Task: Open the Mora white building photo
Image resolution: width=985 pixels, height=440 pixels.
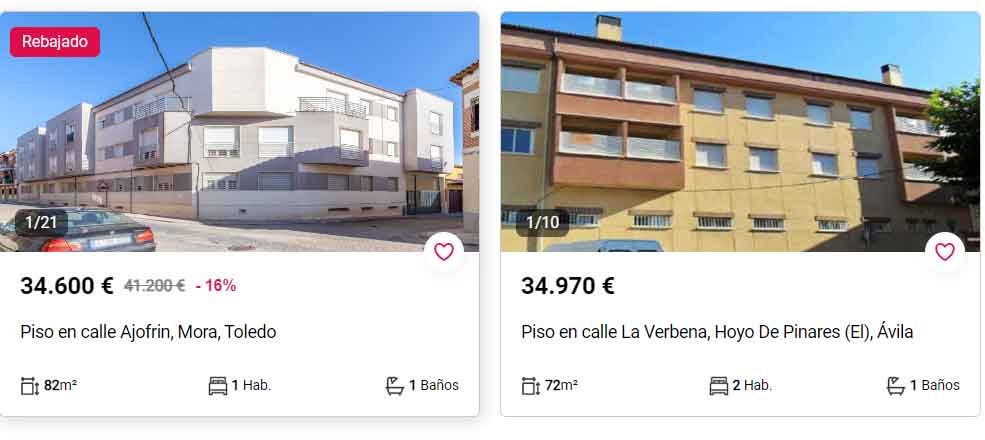Action: [239, 132]
